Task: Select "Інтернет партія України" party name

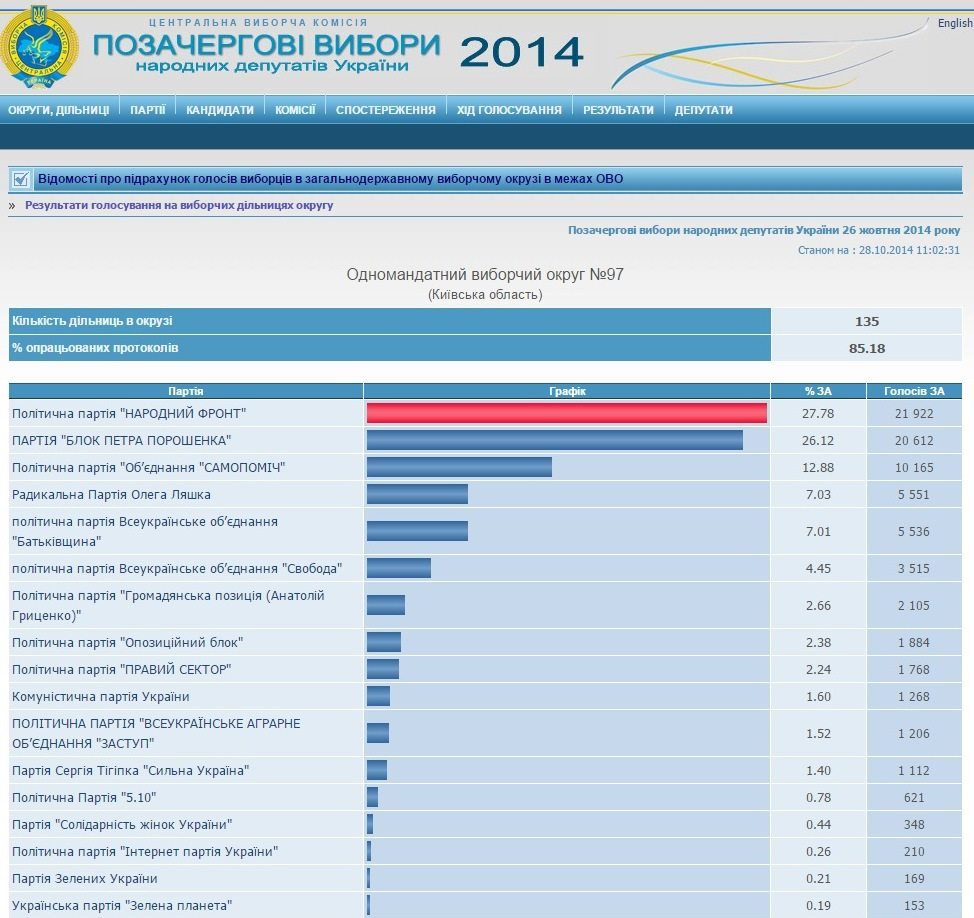Action: point(145,852)
